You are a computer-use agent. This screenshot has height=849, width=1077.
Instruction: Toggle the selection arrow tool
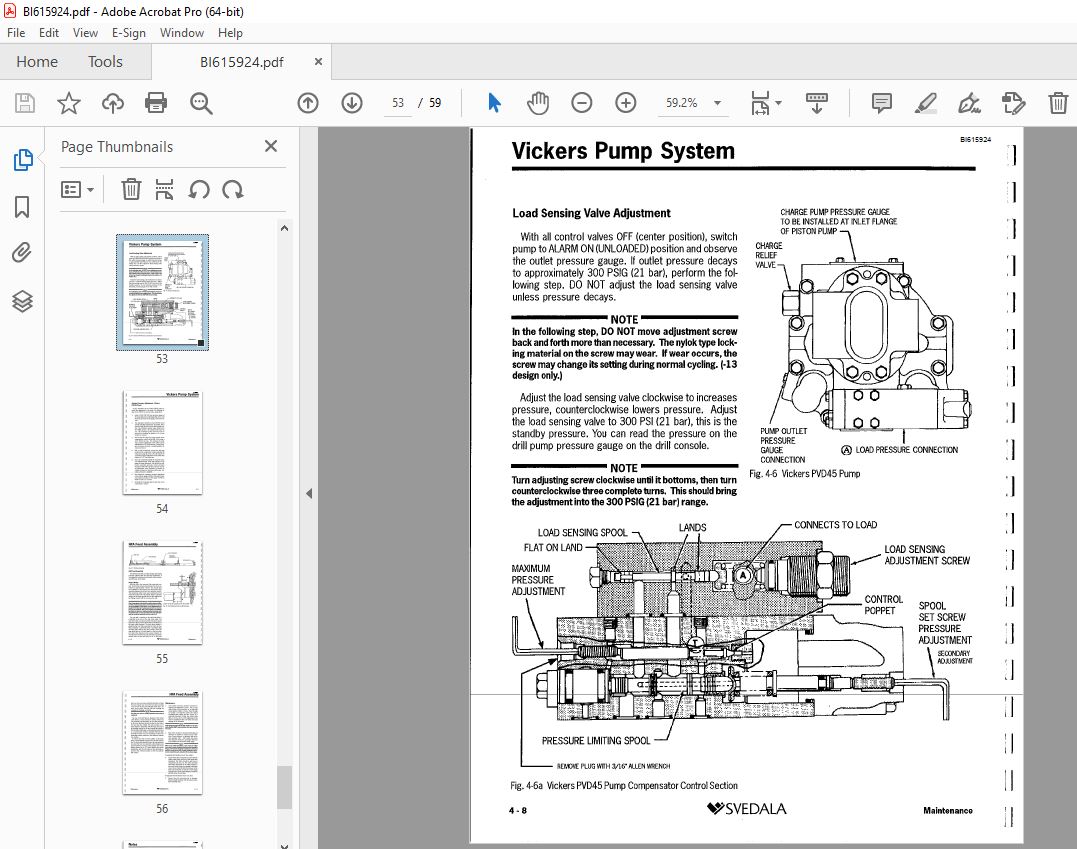coord(494,103)
